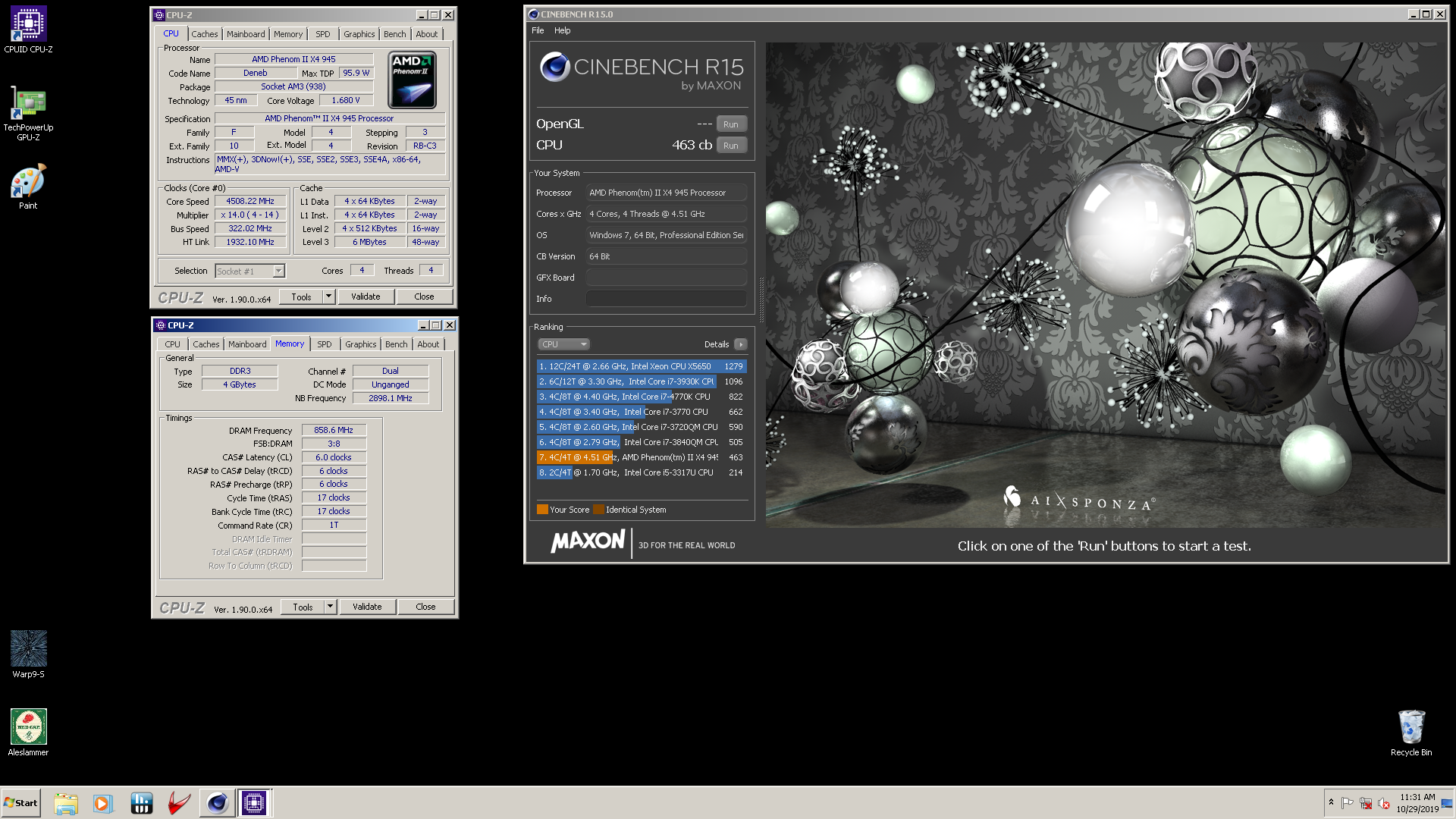Screen dimensions: 1456x819
Task: Click Tools button in top CPU-Z window
Action: (x=302, y=297)
